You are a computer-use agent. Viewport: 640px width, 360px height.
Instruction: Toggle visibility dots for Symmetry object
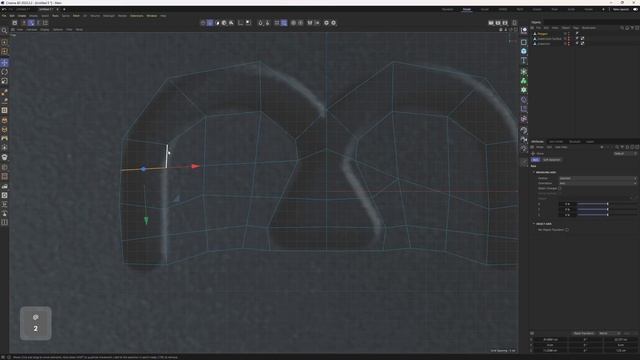569,43
